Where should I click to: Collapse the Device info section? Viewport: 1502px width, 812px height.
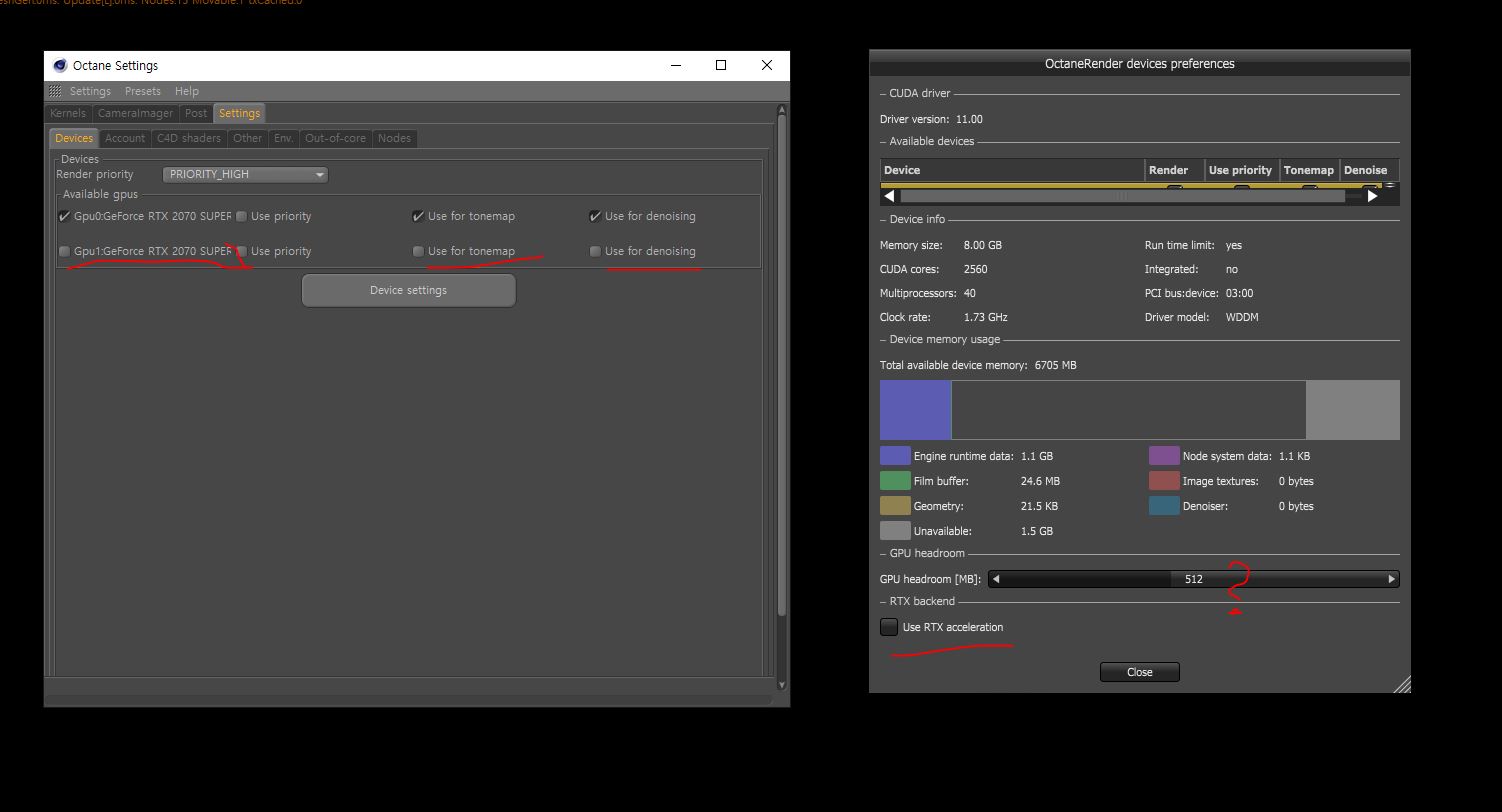click(884, 219)
